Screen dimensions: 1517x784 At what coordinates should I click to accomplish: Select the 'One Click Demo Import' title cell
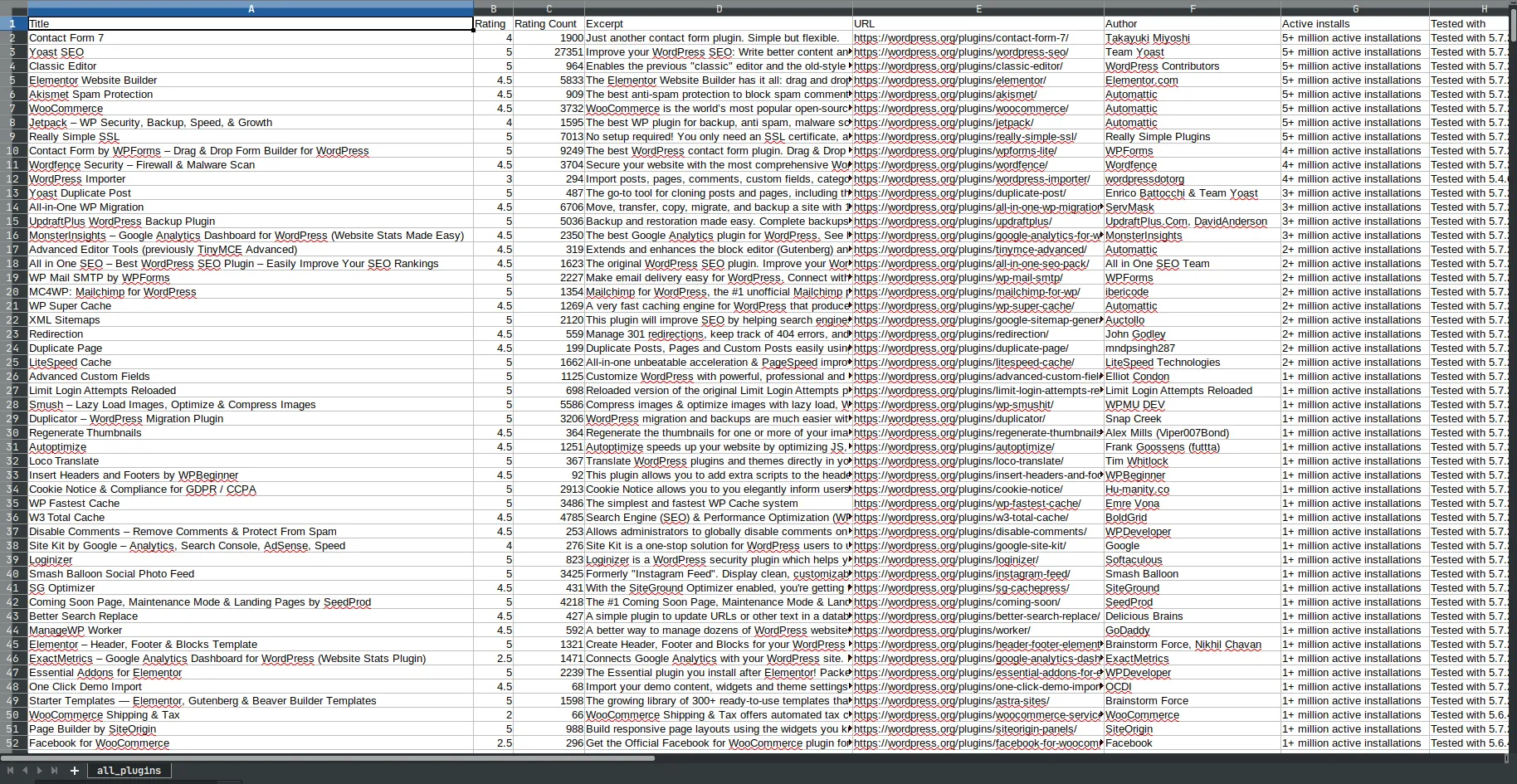[x=251, y=687]
